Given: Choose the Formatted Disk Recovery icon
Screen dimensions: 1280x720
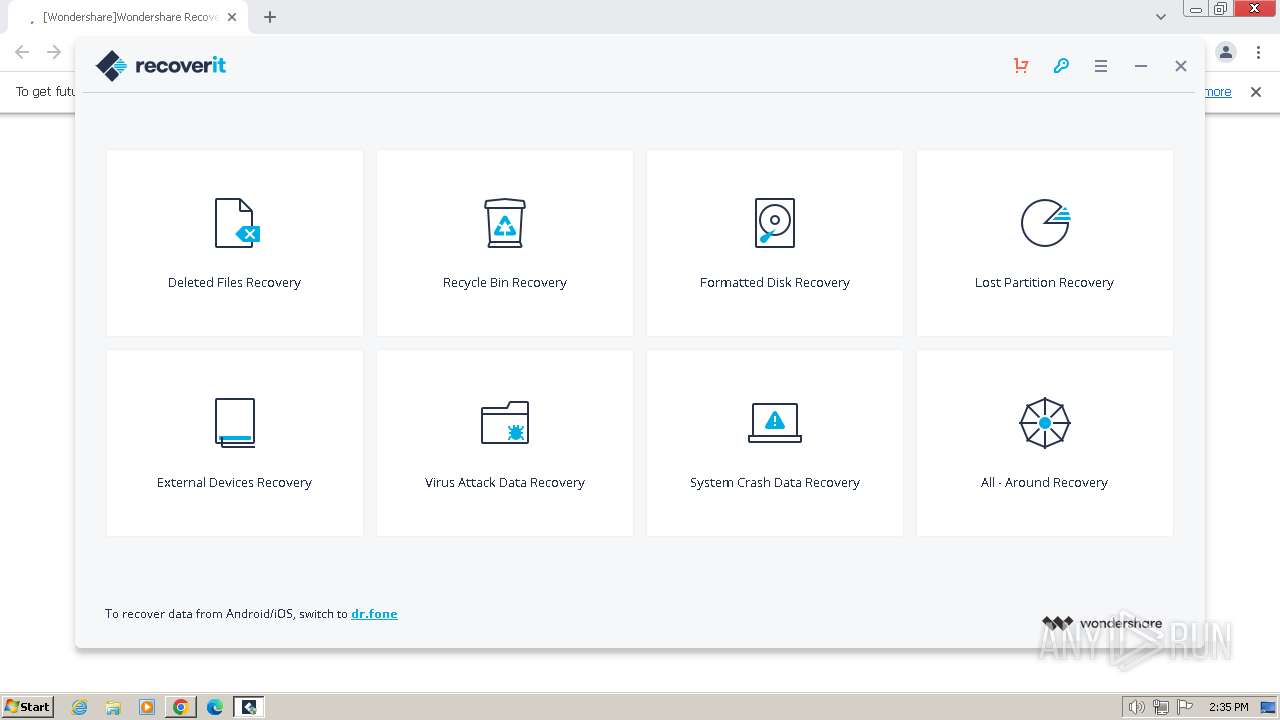Looking at the screenshot, I should [775, 222].
